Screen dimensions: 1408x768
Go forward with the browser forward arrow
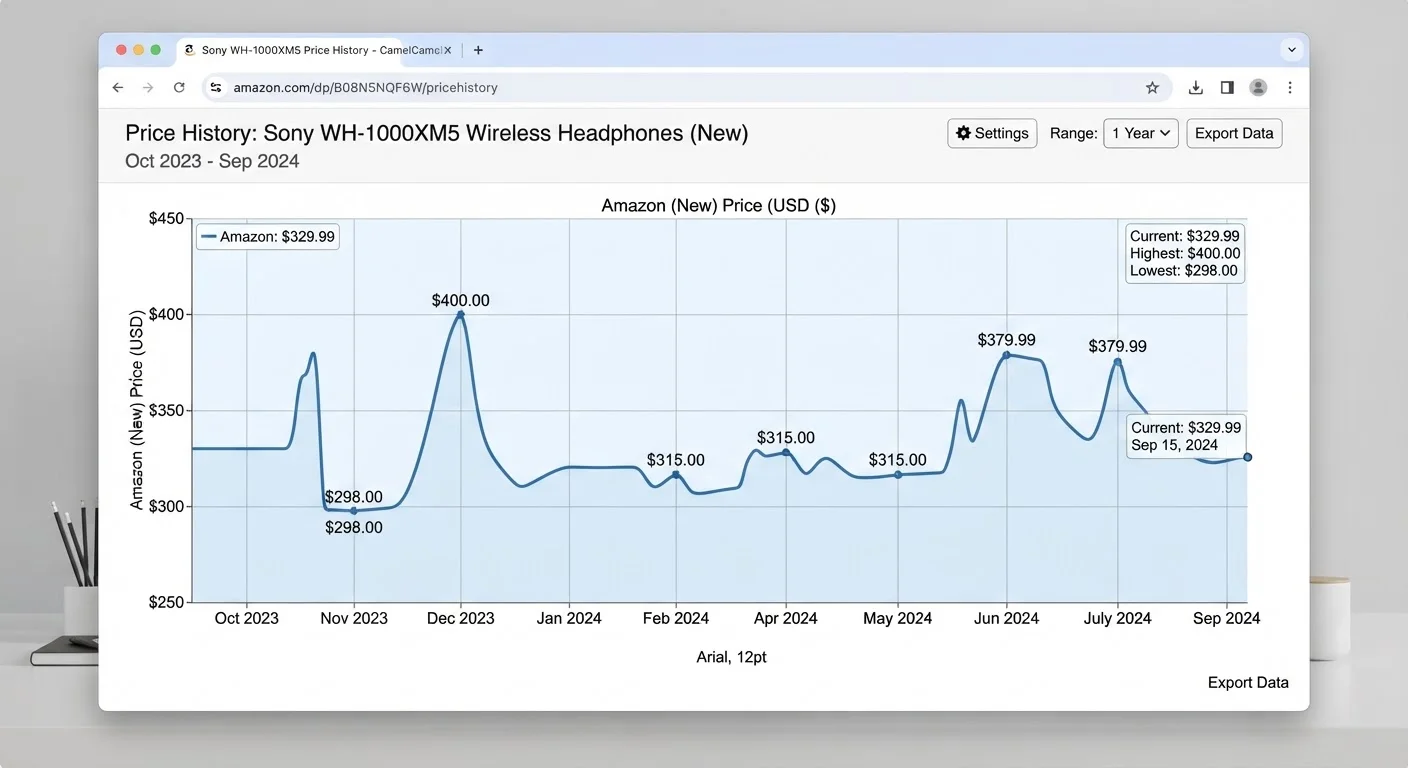coord(148,88)
